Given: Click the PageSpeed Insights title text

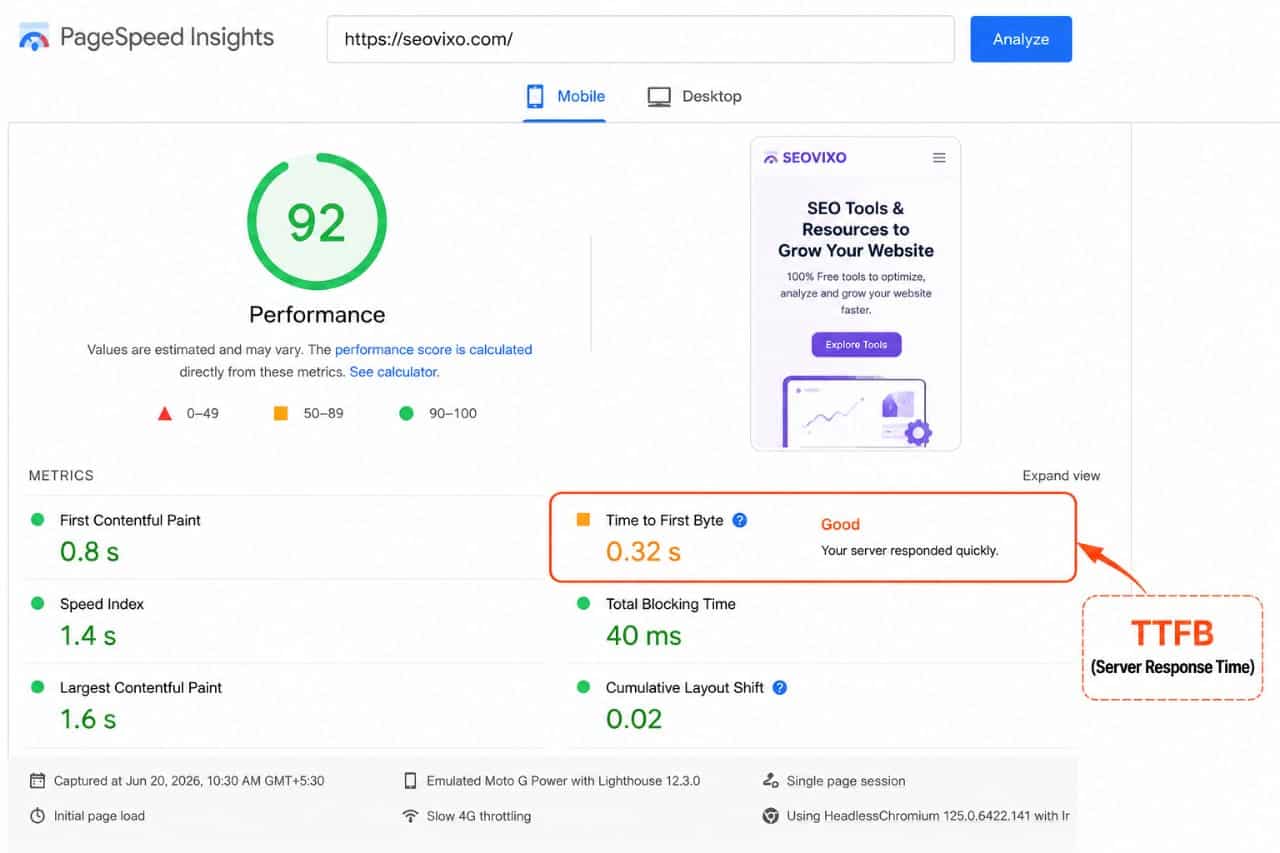Looking at the screenshot, I should 167,38.
